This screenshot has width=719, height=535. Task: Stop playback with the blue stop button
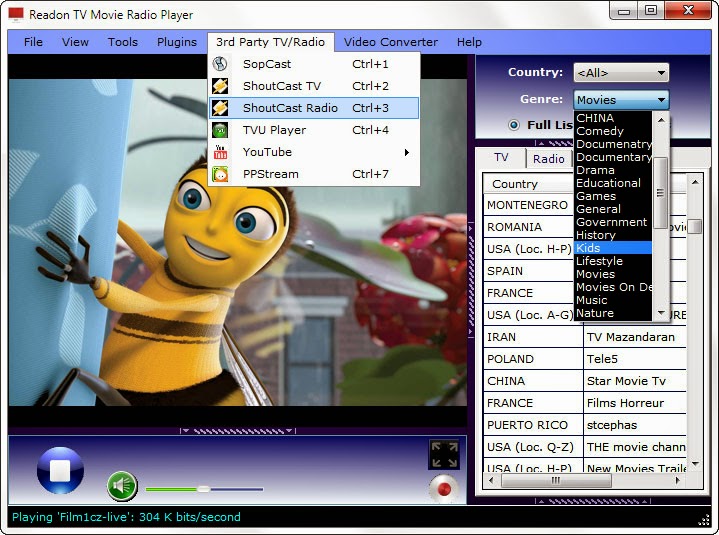pos(60,470)
